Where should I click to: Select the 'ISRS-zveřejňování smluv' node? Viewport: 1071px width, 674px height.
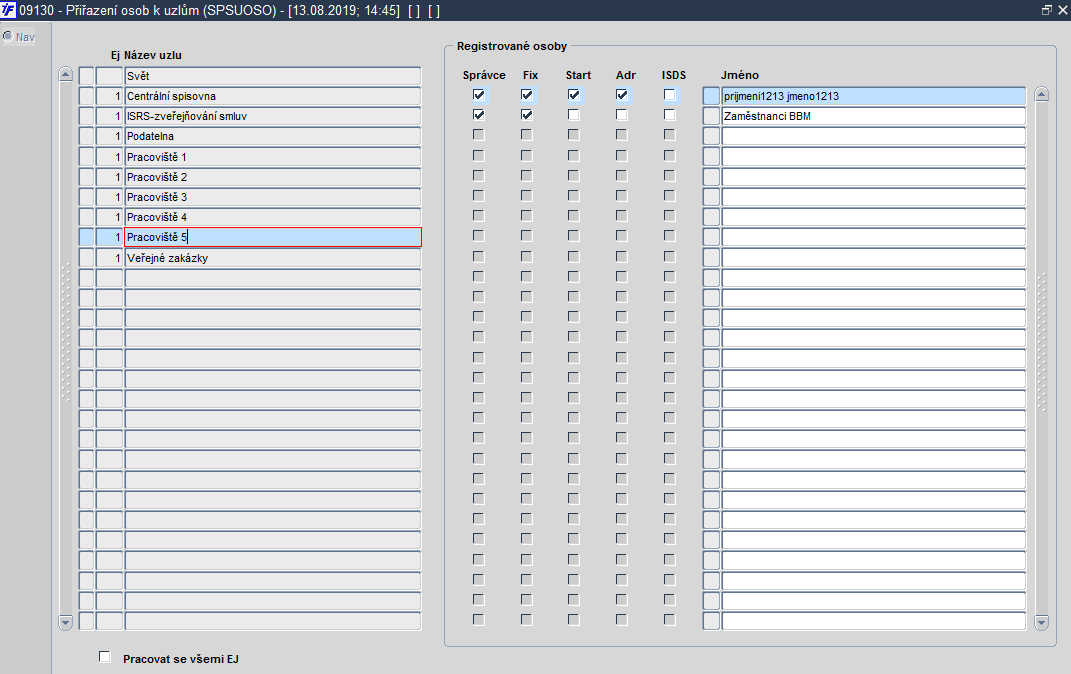(273, 116)
